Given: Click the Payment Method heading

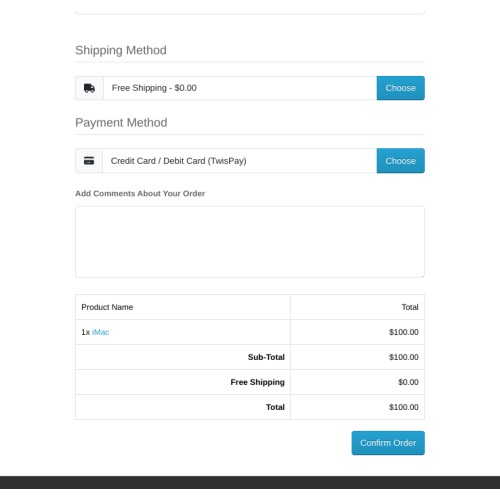Looking at the screenshot, I should point(121,123).
